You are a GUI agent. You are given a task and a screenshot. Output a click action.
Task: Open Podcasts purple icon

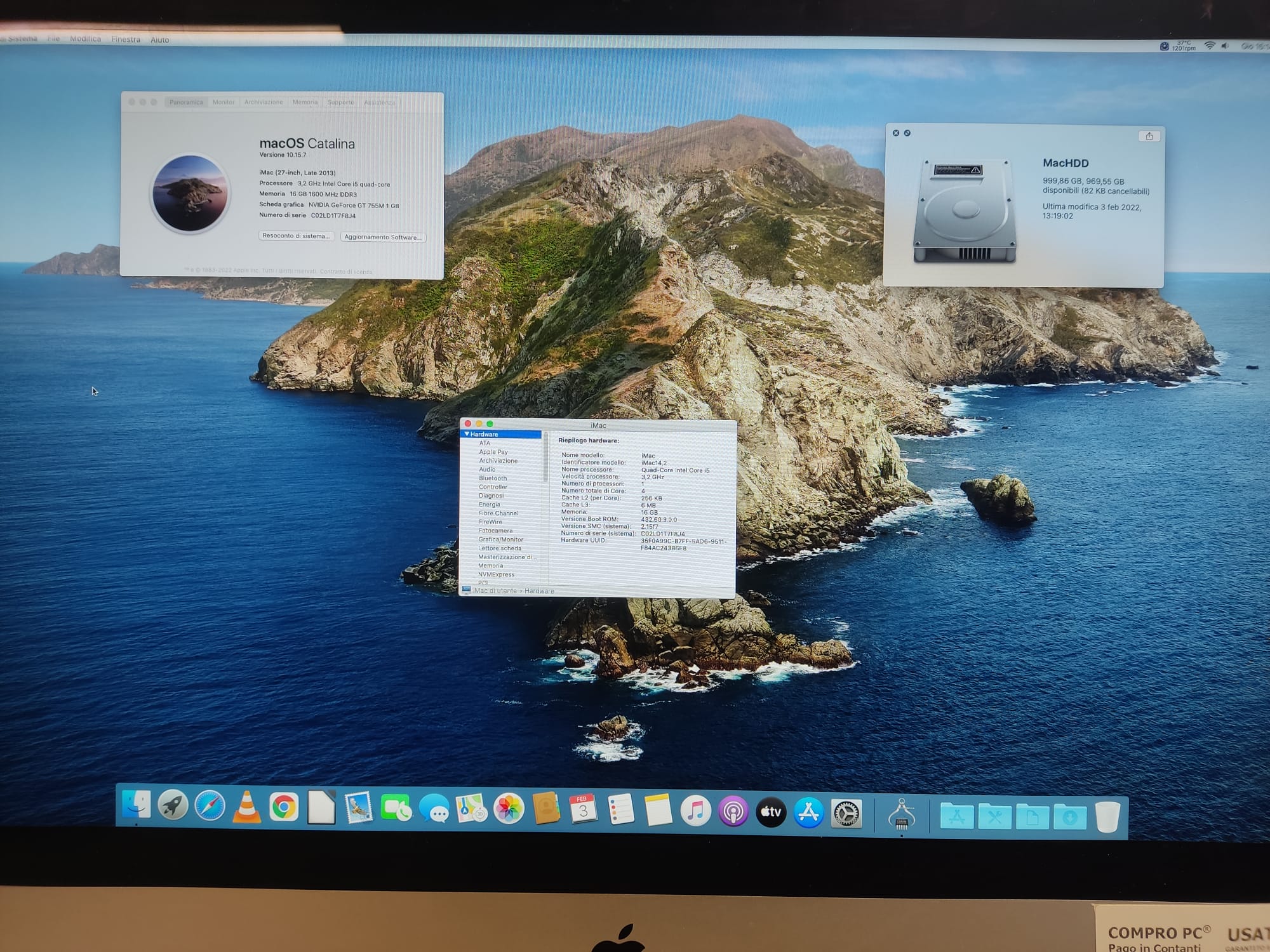point(733,812)
